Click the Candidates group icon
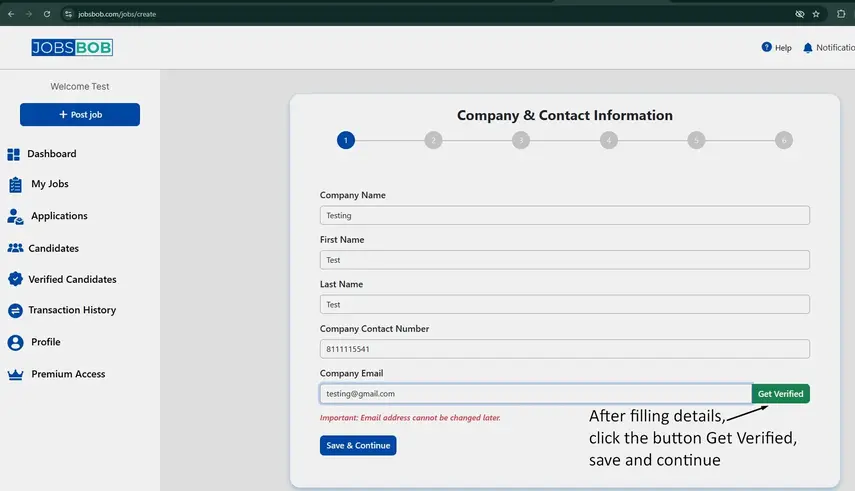The width and height of the screenshot is (855, 491). 15,248
